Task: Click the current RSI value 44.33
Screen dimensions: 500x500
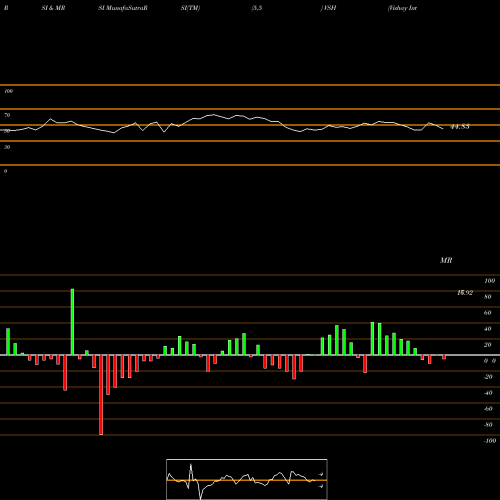Action: (460, 127)
